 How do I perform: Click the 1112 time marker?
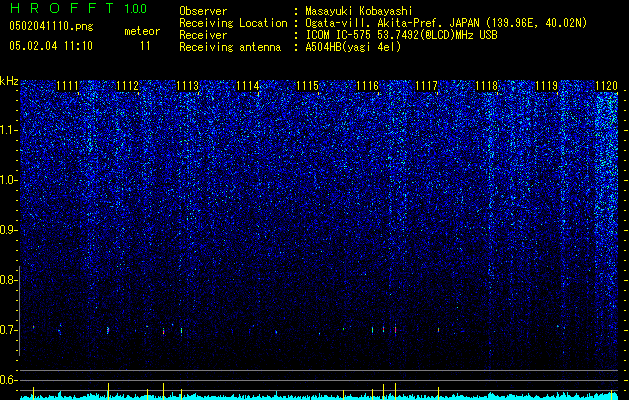(x=128, y=86)
